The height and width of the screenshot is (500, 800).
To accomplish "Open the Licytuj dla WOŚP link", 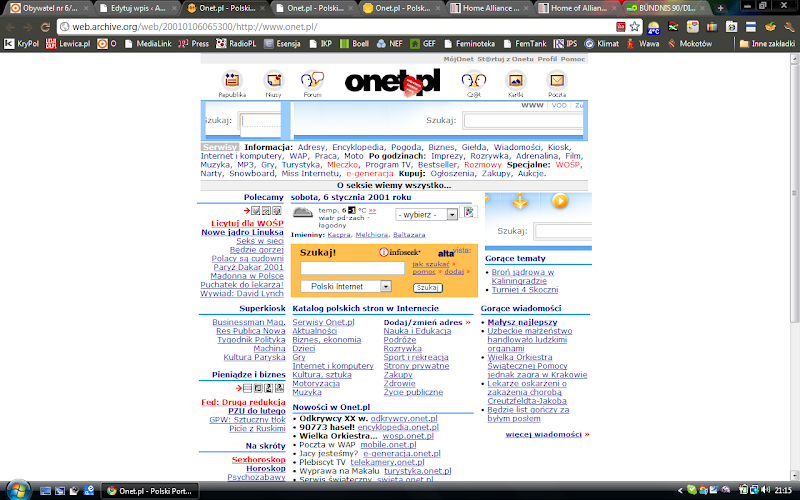I will tap(247, 223).
